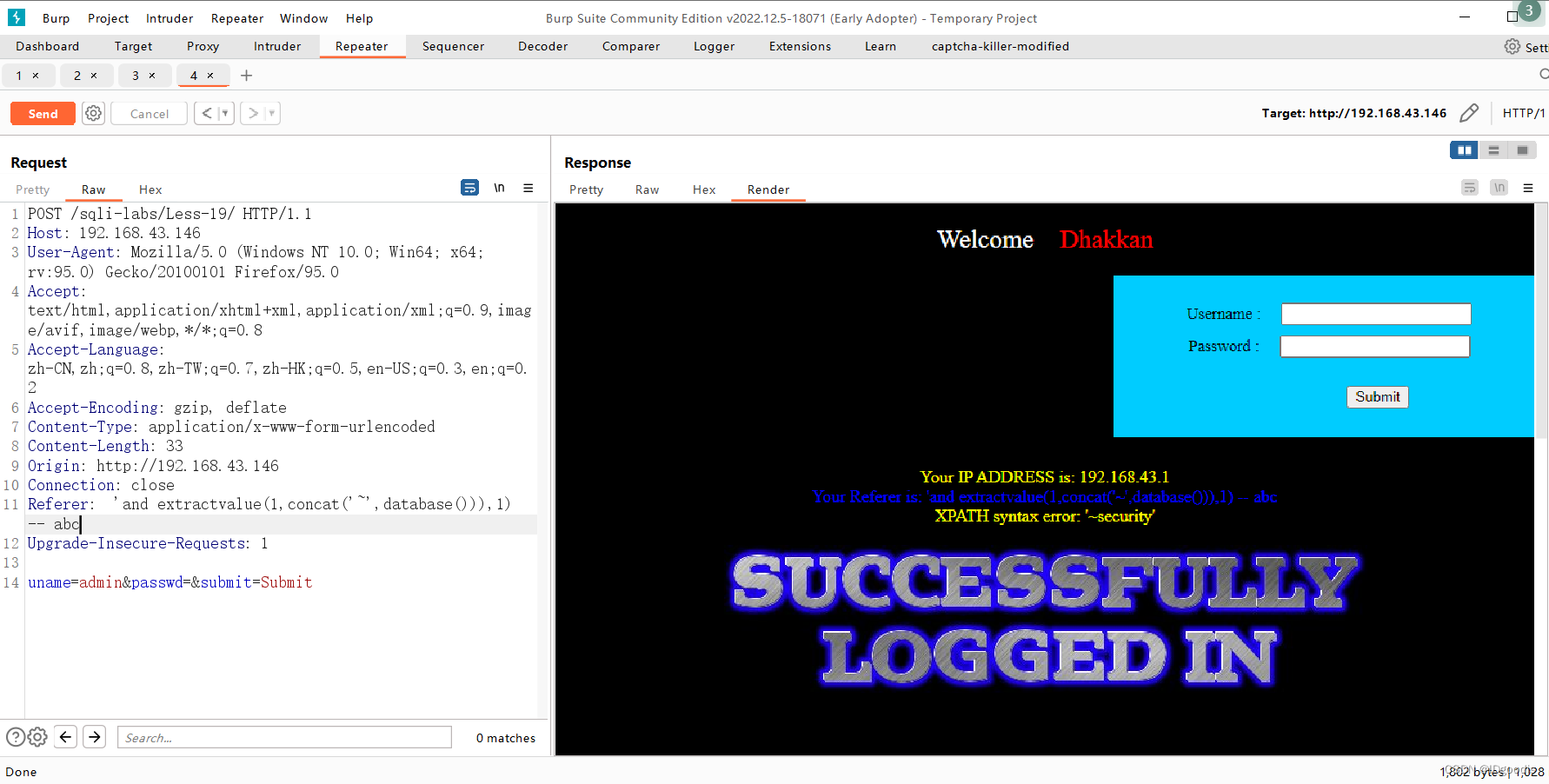Open Request panel hamburger menu
The width and height of the screenshot is (1549, 784).
pos(529,188)
